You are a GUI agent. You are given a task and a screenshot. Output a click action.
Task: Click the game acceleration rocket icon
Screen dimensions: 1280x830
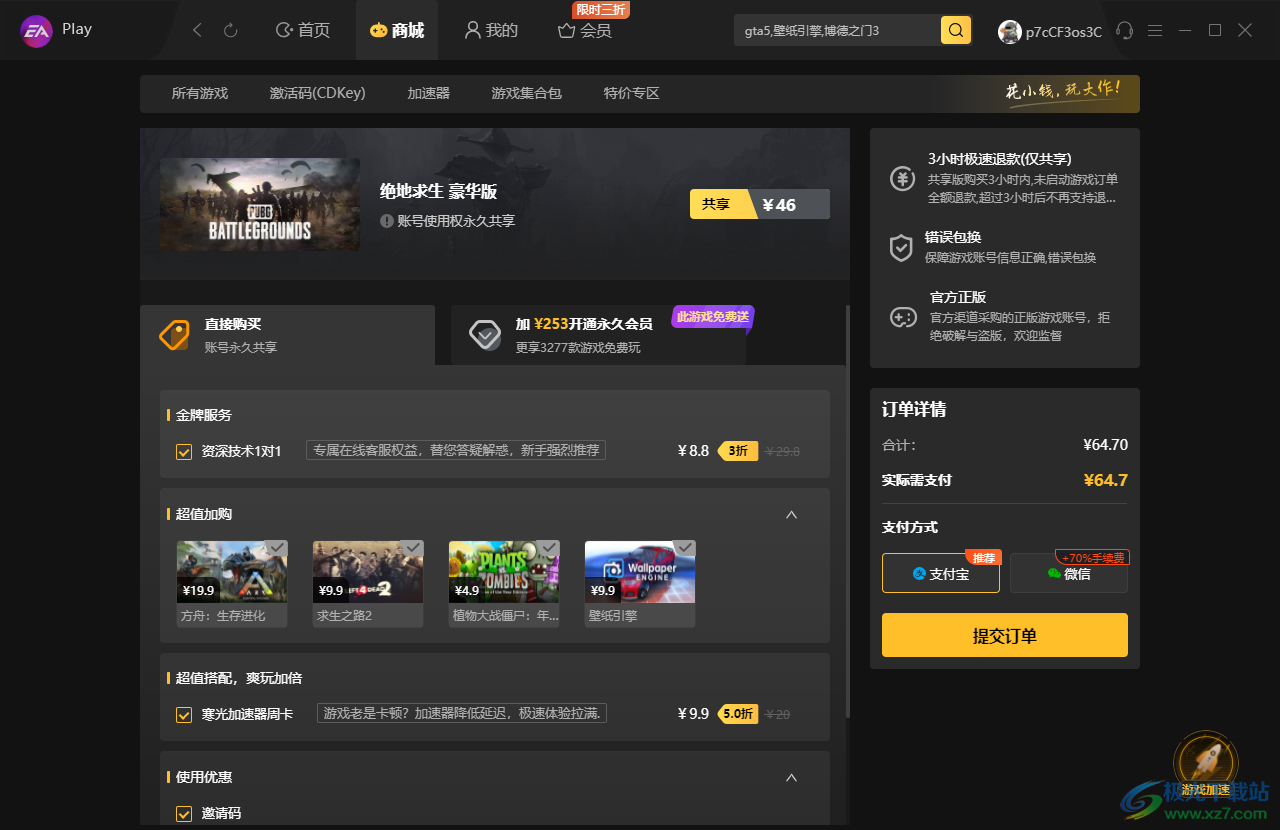1205,763
